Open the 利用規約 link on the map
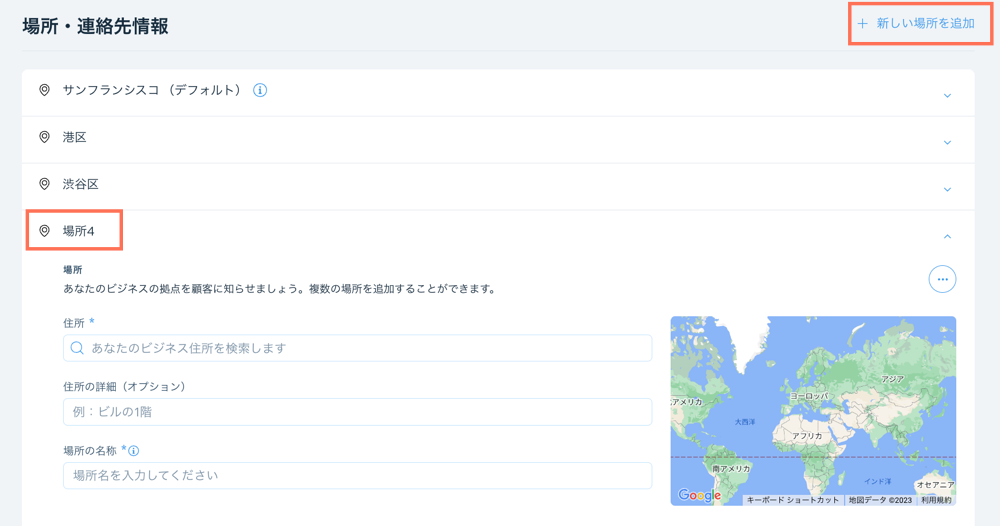The height and width of the screenshot is (526, 1000). [936, 500]
